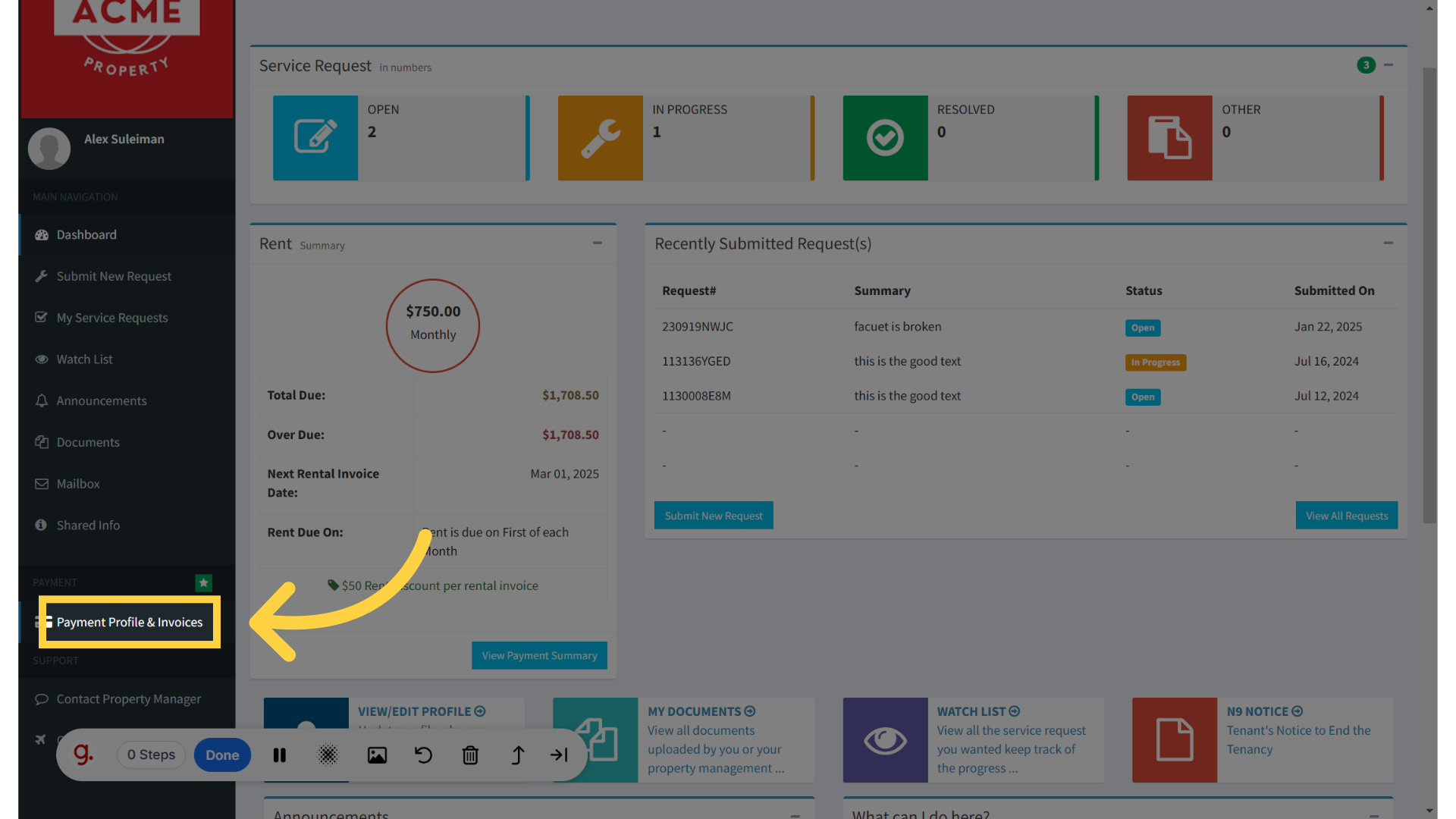Click the envelope icon beside Mailbox
Screen dimensions: 1456x819
click(x=42, y=484)
